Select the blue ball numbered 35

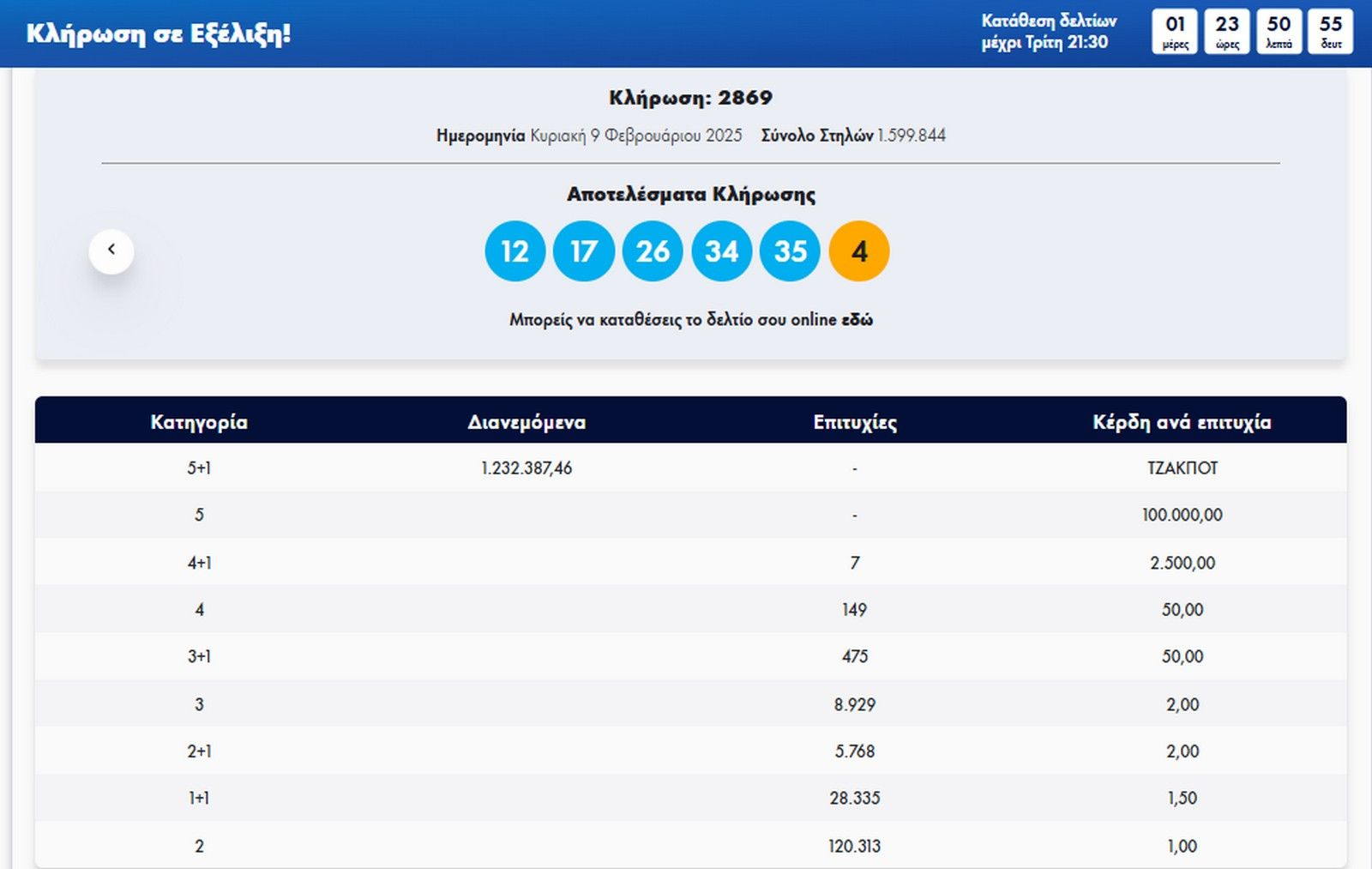coord(790,251)
